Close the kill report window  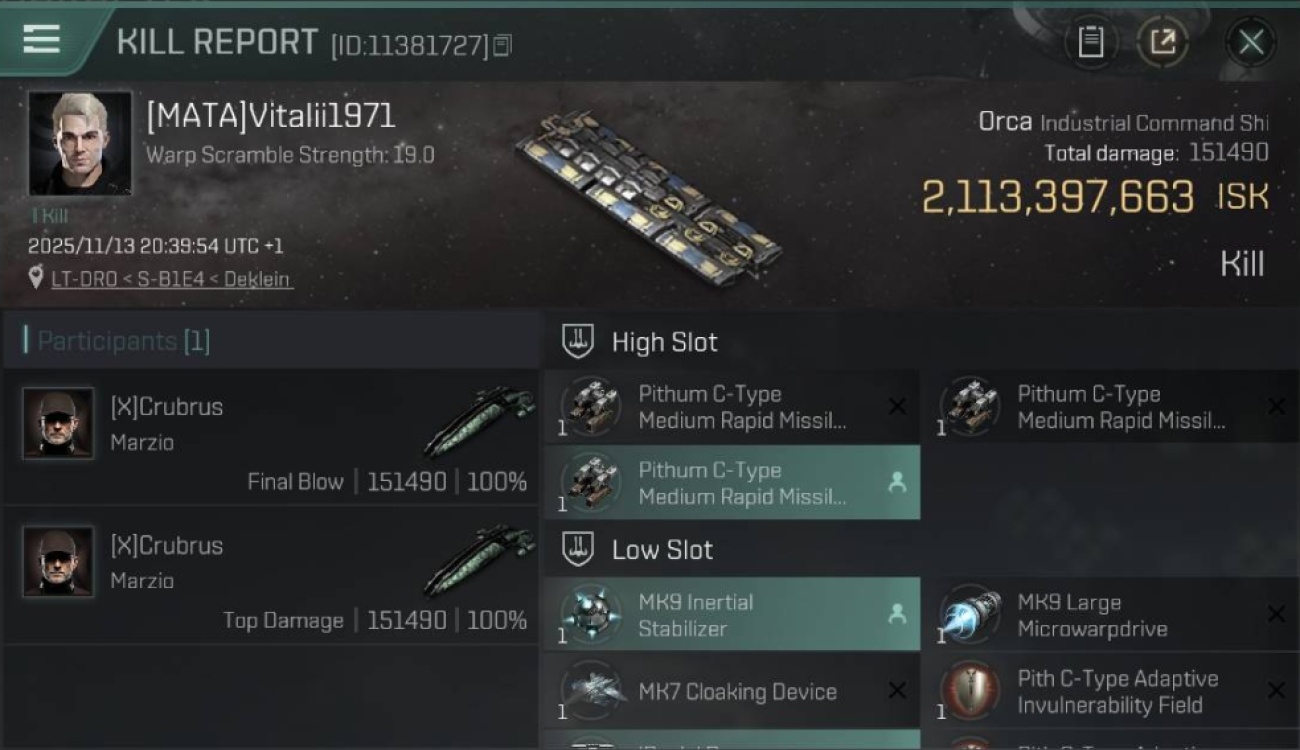point(1250,42)
